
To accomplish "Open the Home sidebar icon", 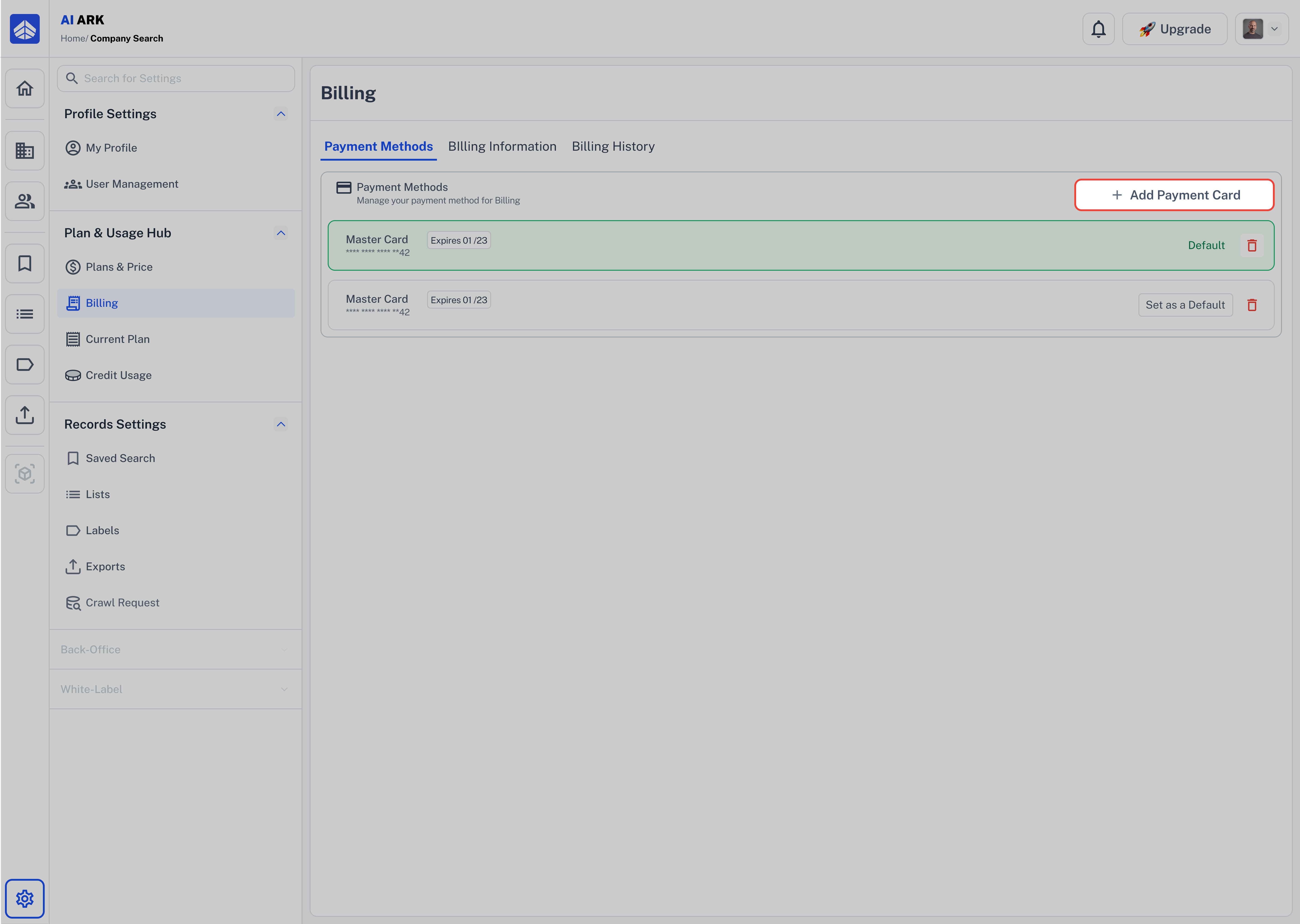I will click(x=24, y=88).
